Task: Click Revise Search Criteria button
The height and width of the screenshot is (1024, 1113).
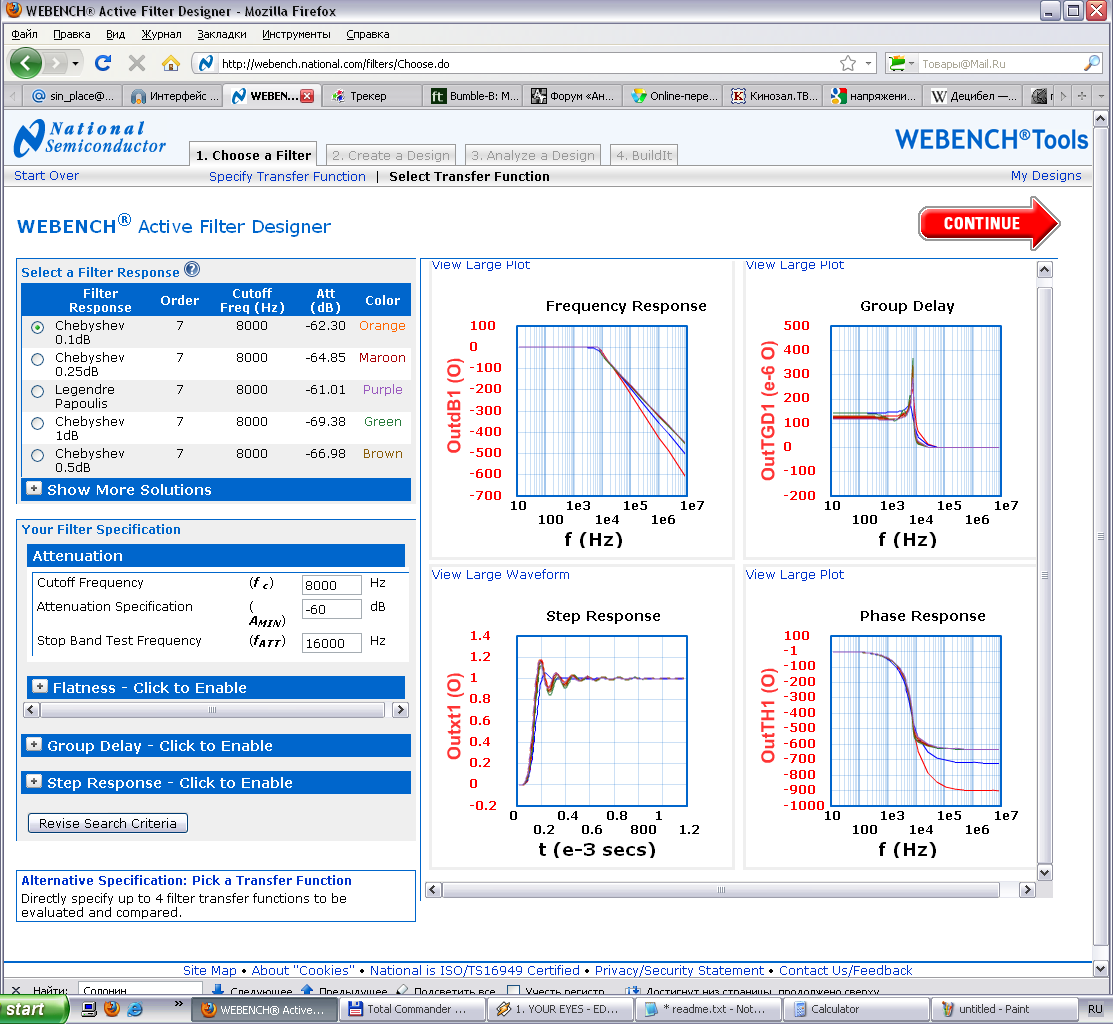Action: pyautogui.click(x=108, y=823)
